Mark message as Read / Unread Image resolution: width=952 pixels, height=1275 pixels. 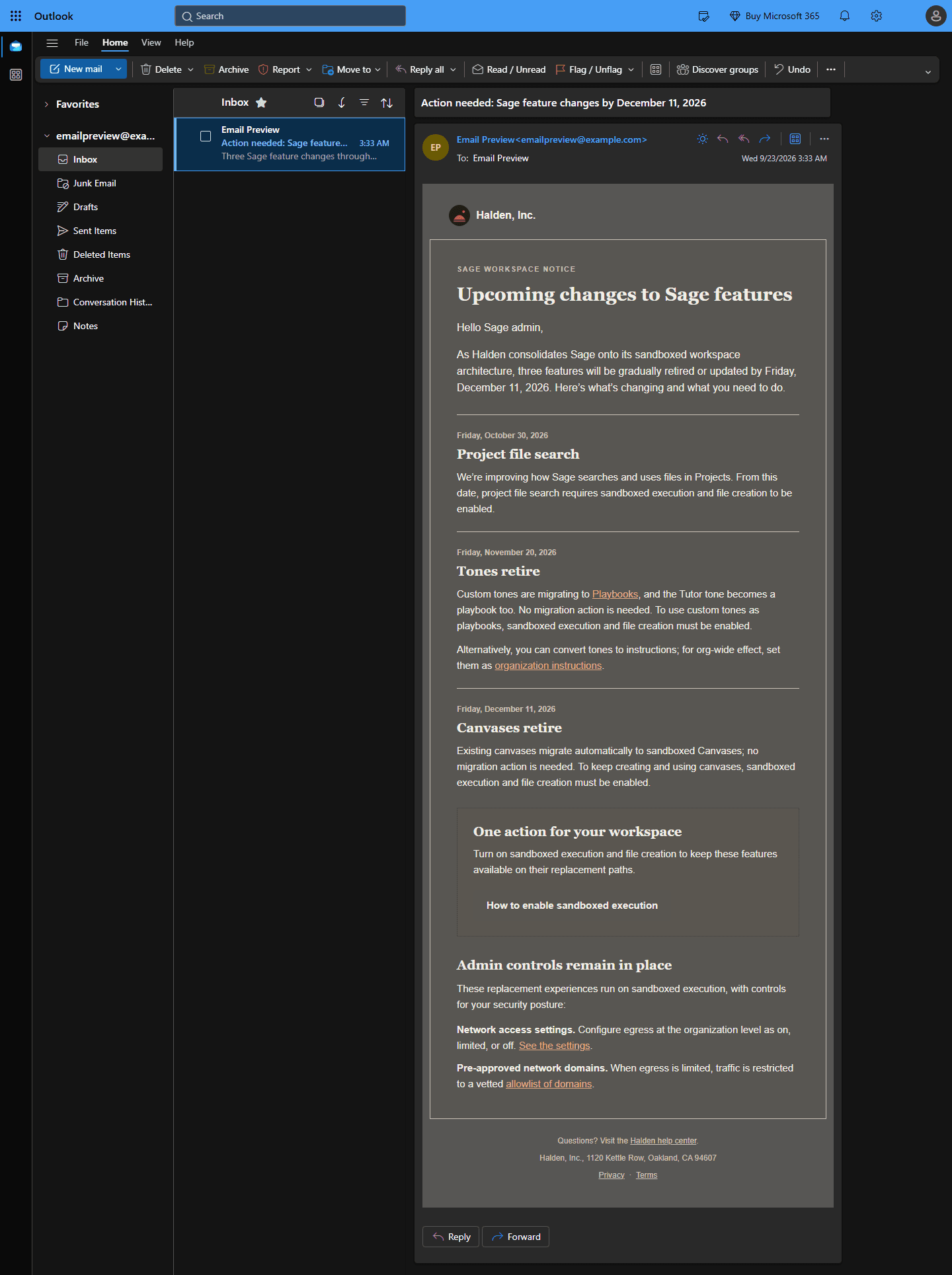coord(509,69)
